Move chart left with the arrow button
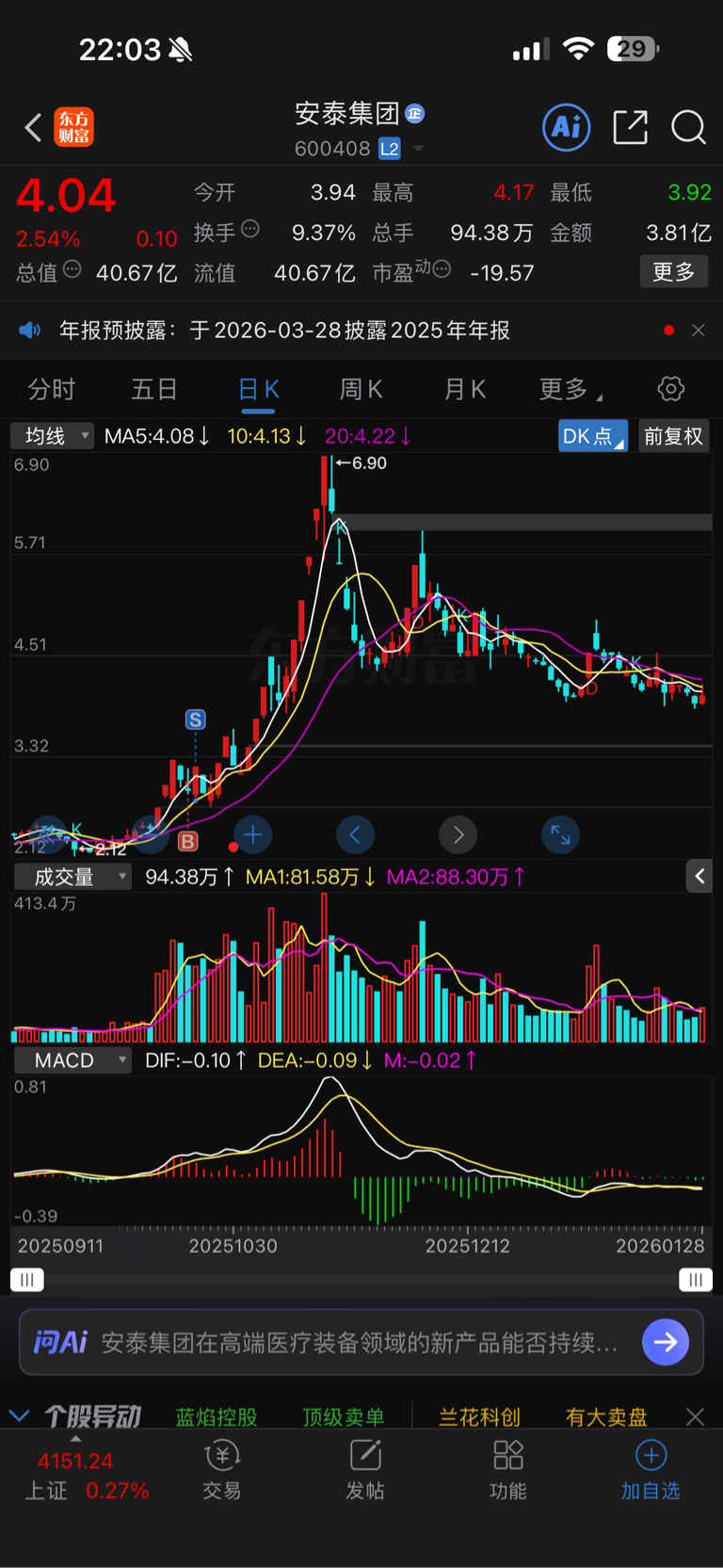The width and height of the screenshot is (723, 1568). click(355, 835)
